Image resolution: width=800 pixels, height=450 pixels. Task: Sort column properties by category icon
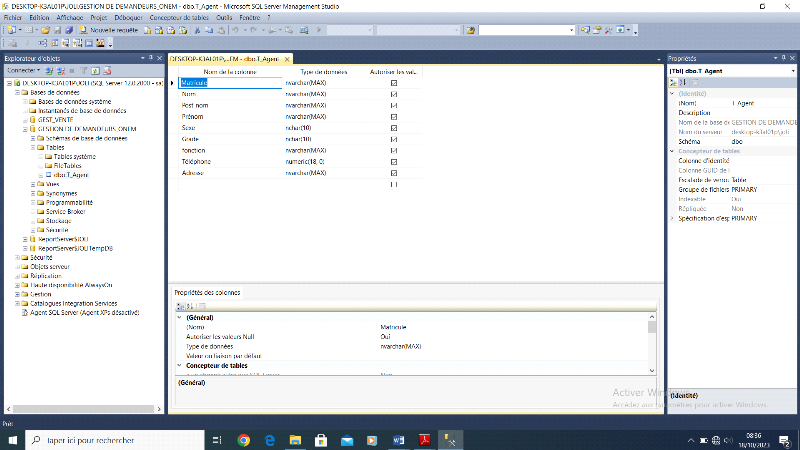point(181,306)
